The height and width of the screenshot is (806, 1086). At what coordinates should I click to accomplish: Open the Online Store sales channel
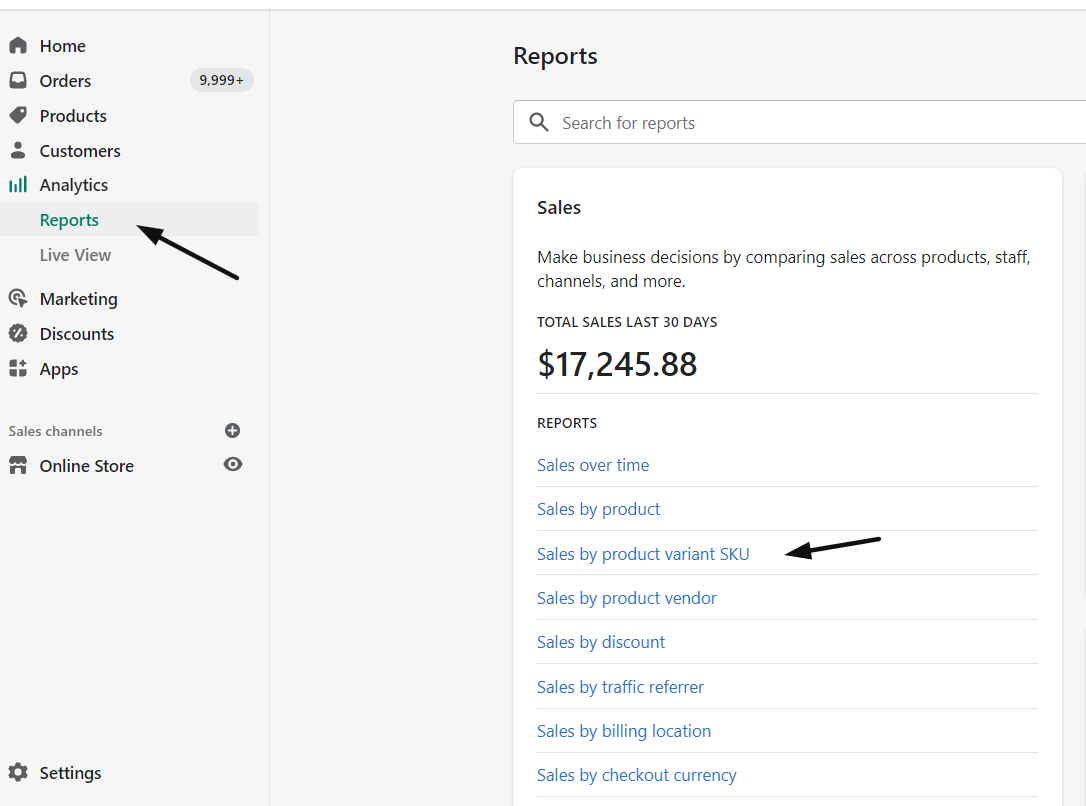(86, 466)
